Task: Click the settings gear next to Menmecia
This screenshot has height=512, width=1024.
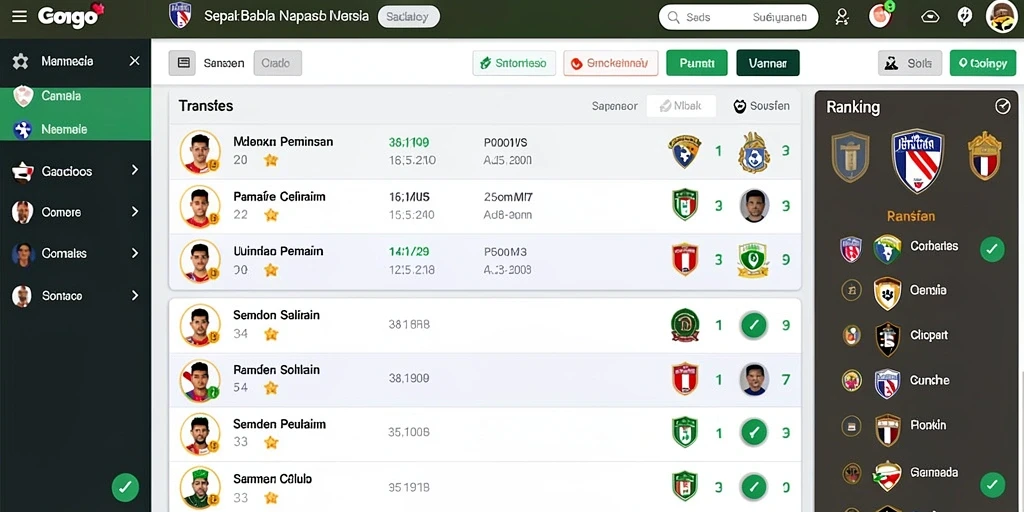Action: [x=20, y=61]
